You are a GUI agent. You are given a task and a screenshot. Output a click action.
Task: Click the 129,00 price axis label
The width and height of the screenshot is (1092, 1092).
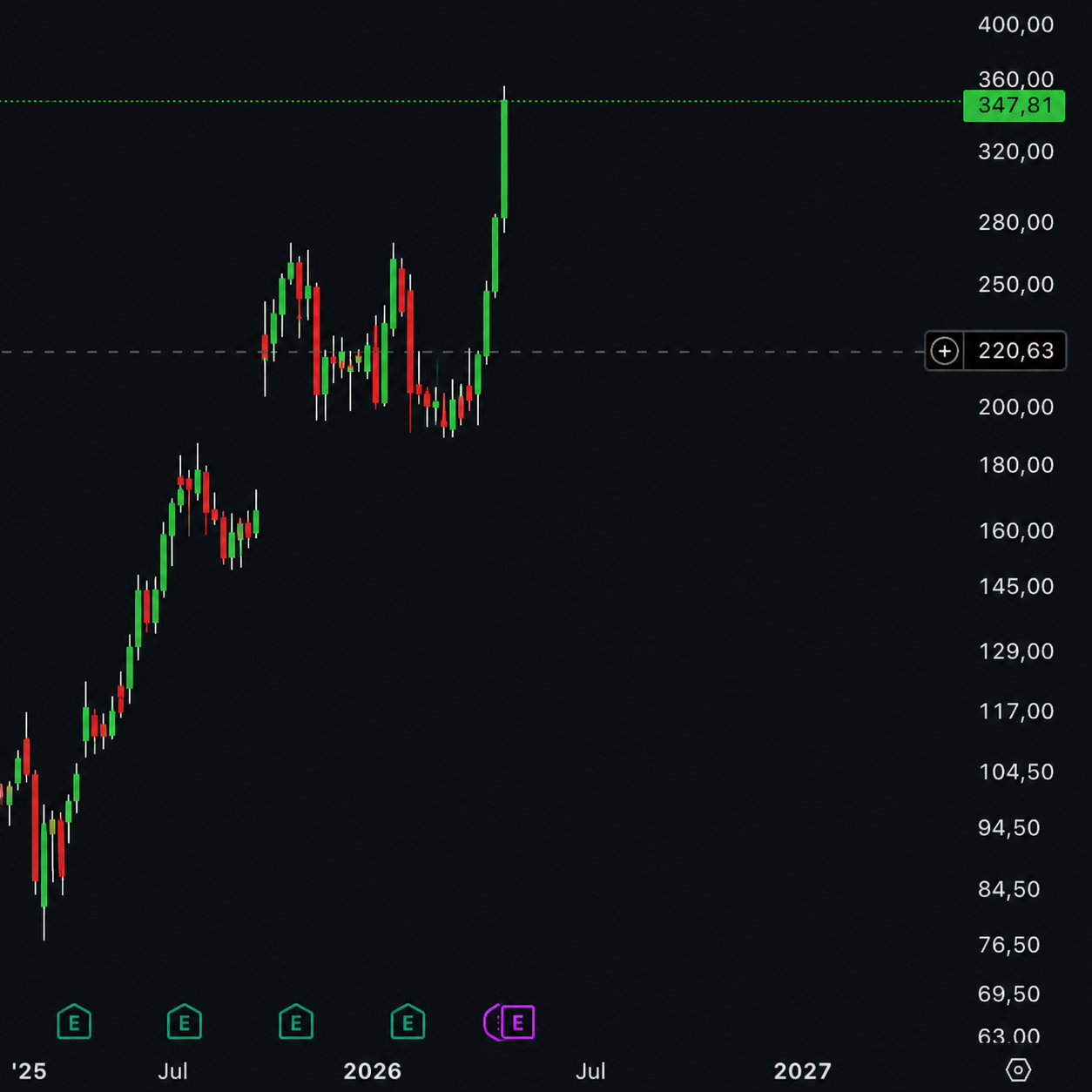1015,651
